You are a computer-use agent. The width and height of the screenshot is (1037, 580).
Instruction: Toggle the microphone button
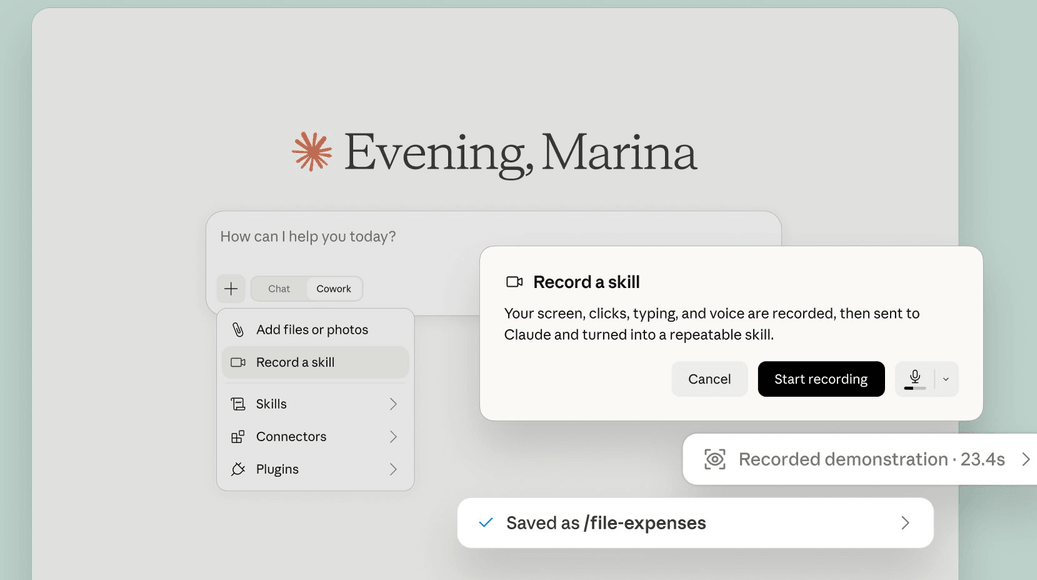click(915, 378)
